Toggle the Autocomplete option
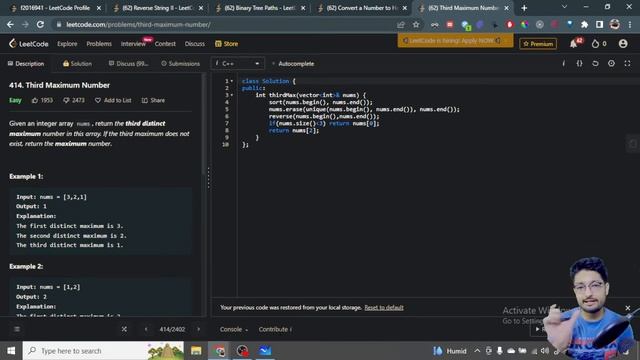640x360 pixels. (293, 64)
